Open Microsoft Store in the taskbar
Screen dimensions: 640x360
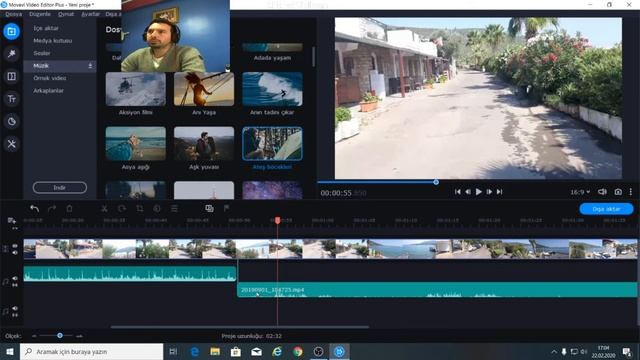coord(236,351)
